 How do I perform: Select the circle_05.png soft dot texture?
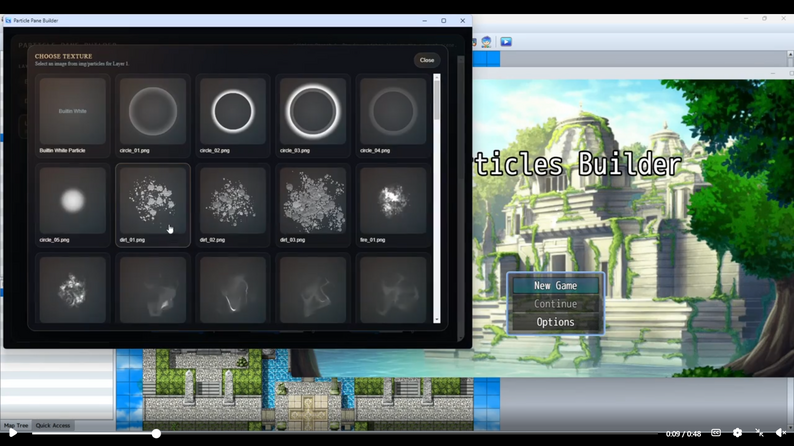[72, 205]
